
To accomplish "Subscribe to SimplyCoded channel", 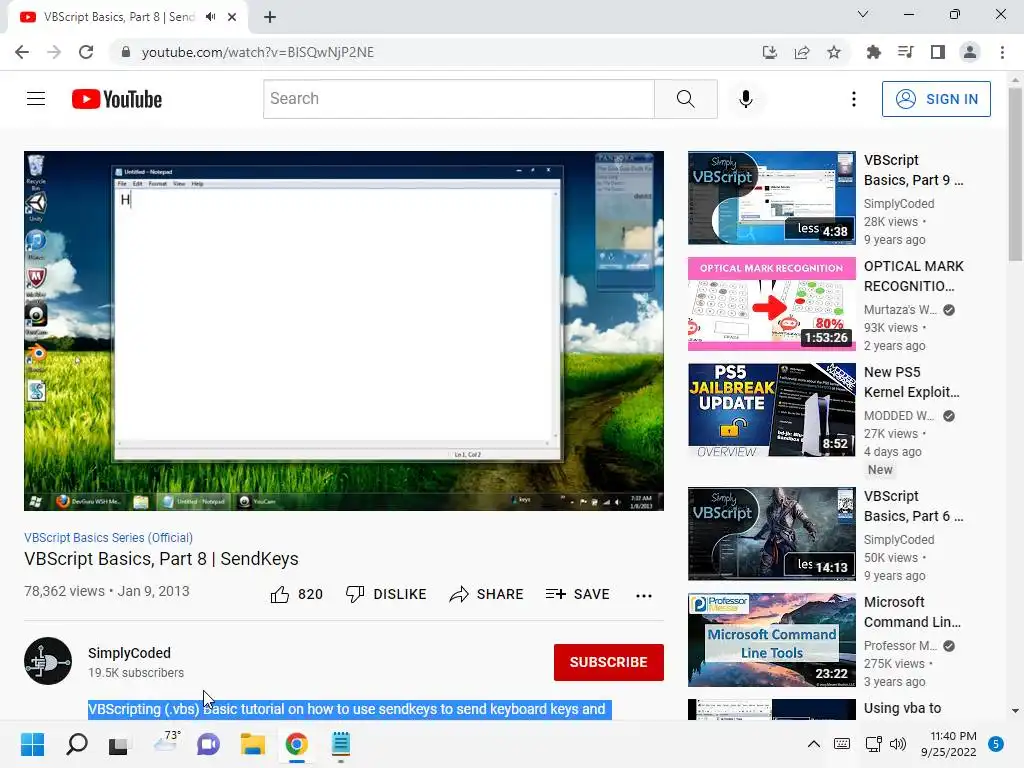I will click(x=609, y=662).
